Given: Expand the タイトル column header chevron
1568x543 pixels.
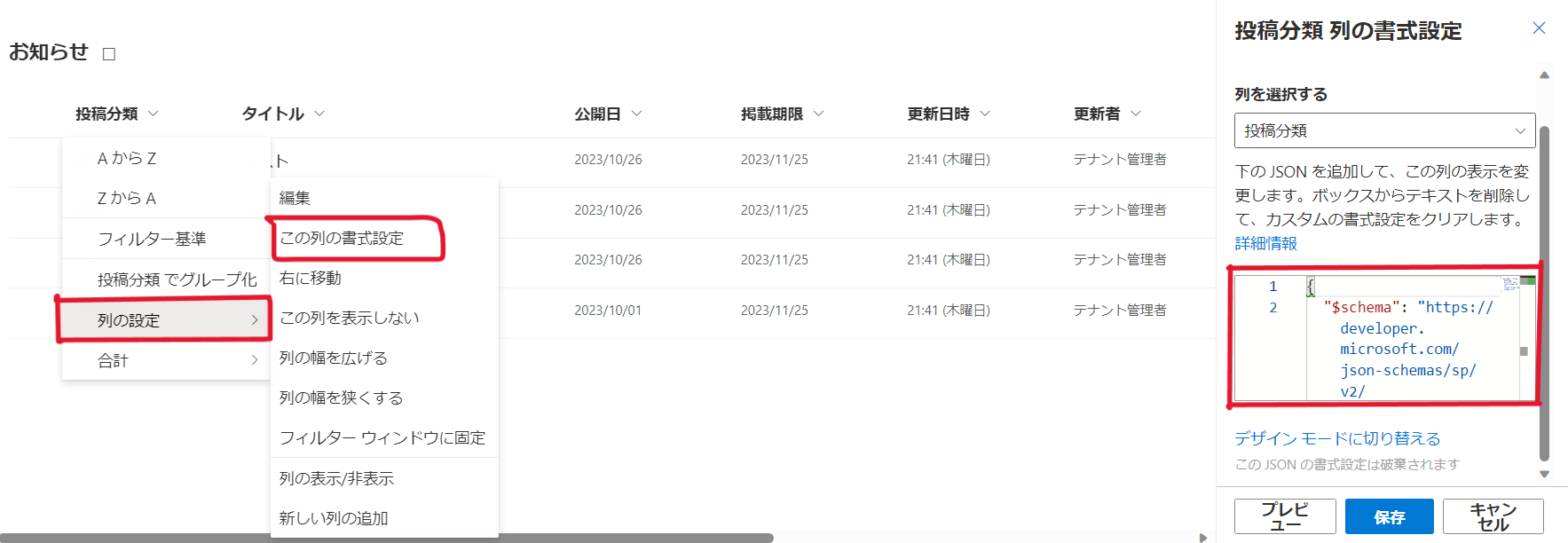Looking at the screenshot, I should (319, 114).
